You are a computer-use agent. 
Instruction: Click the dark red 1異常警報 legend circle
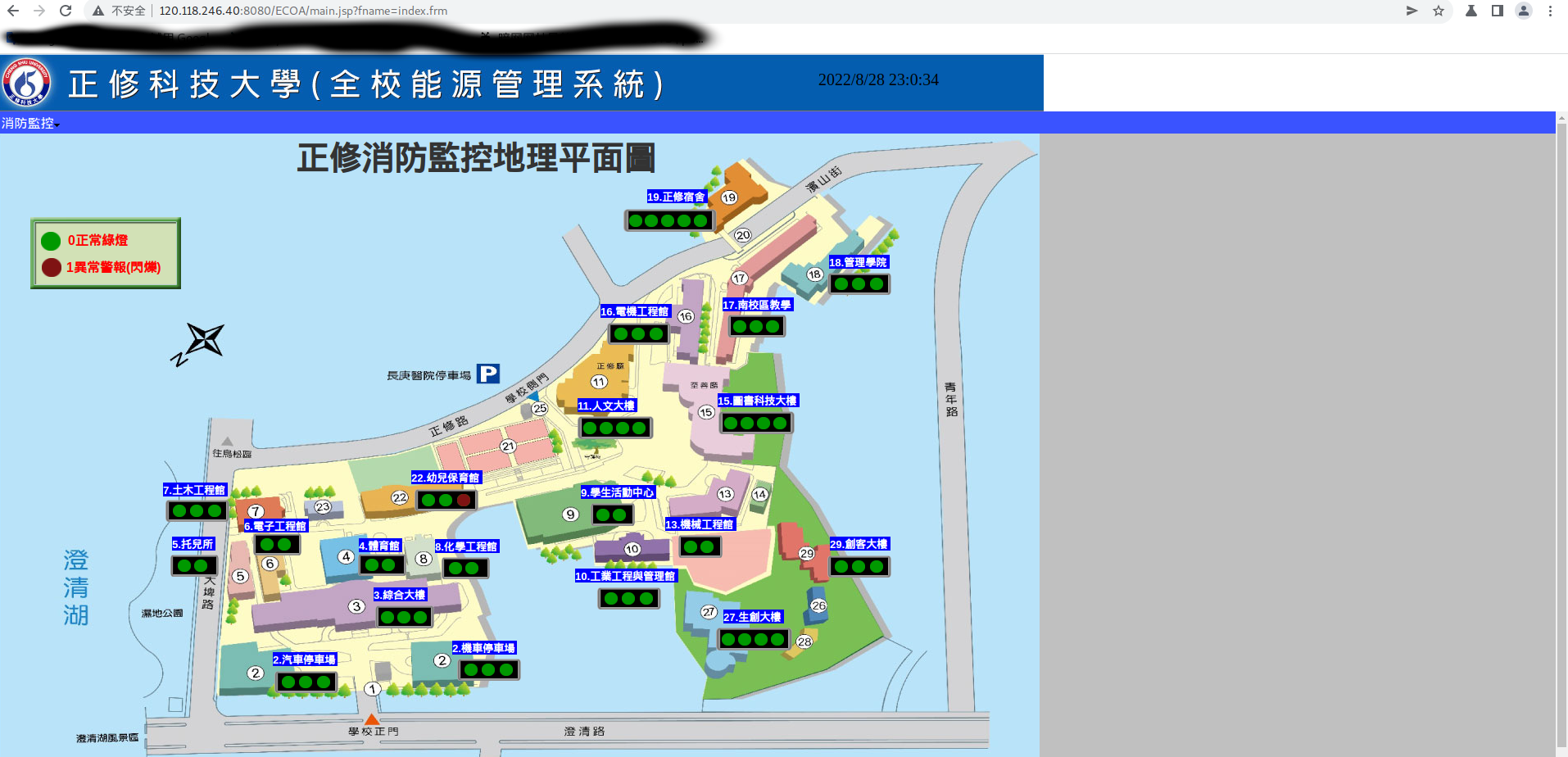click(x=52, y=267)
